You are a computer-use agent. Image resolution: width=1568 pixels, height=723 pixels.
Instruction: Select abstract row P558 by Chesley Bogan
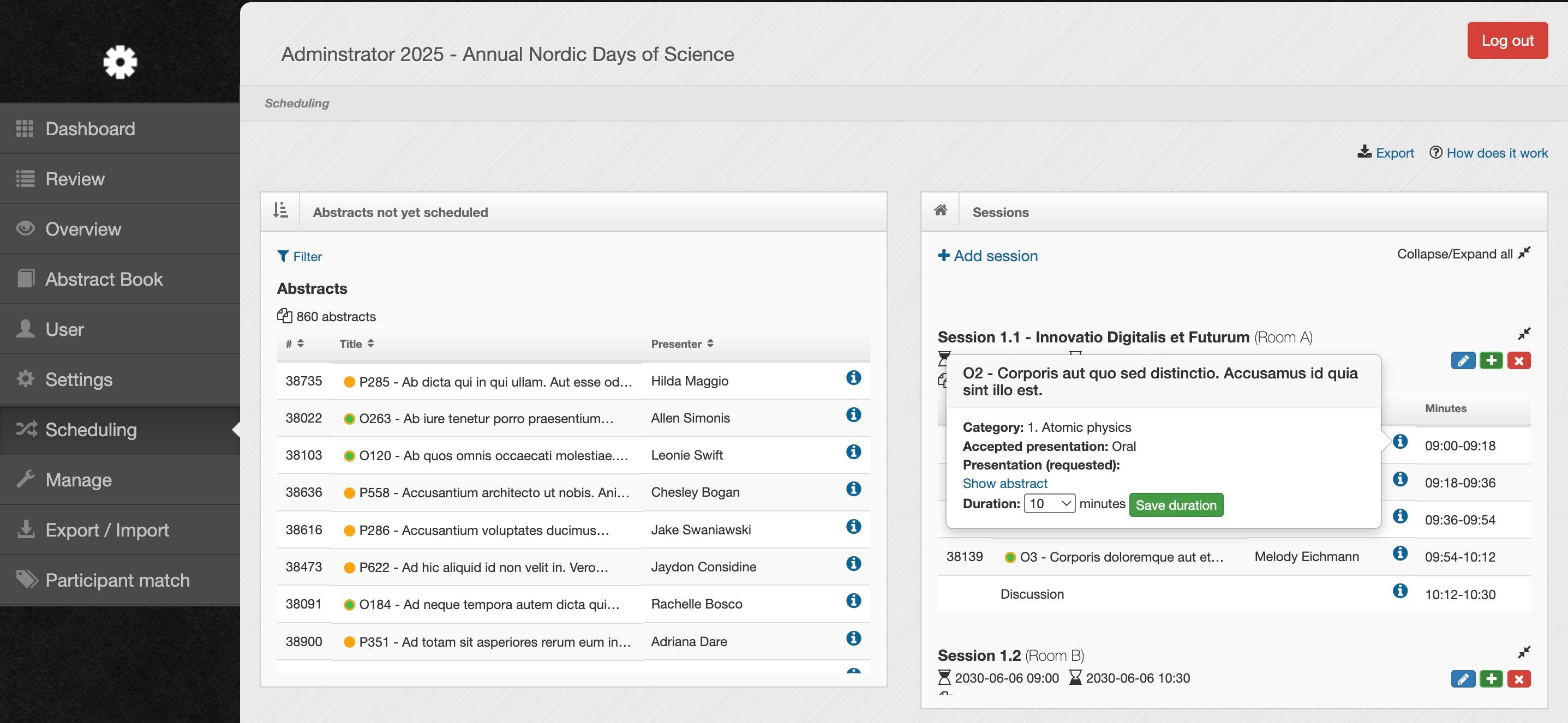point(493,492)
